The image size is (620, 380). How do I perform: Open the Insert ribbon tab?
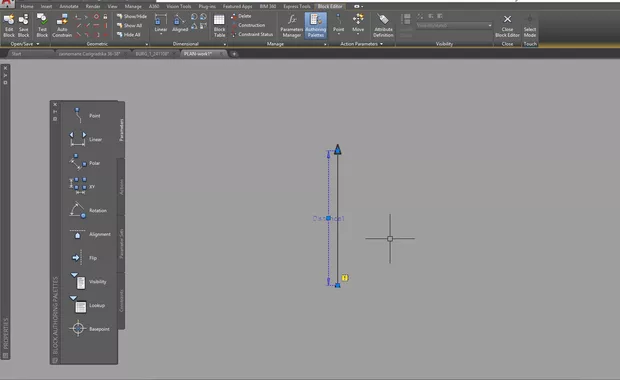coord(46,6)
